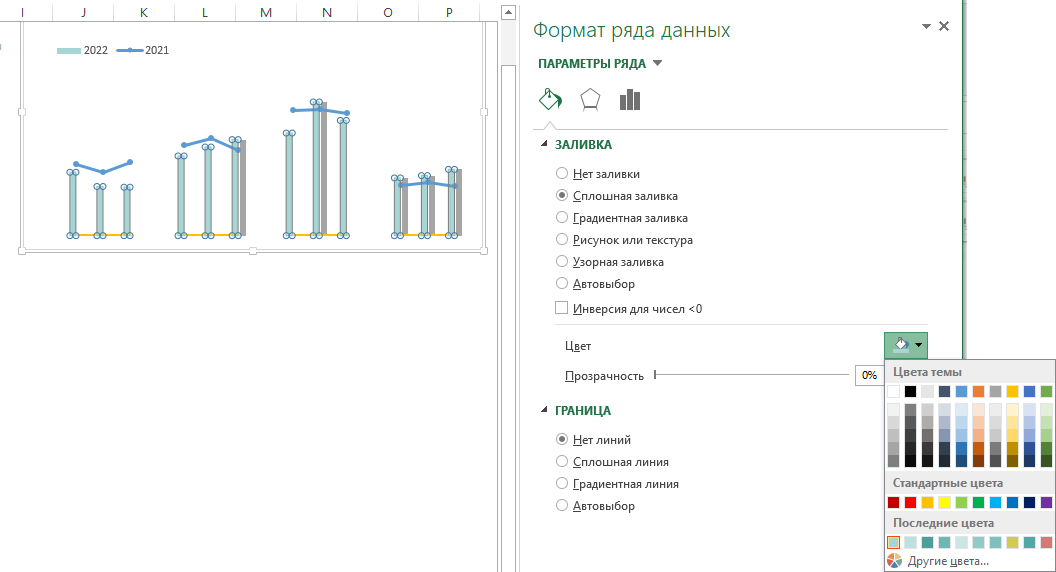Select Сплошная линия border option

(562, 462)
